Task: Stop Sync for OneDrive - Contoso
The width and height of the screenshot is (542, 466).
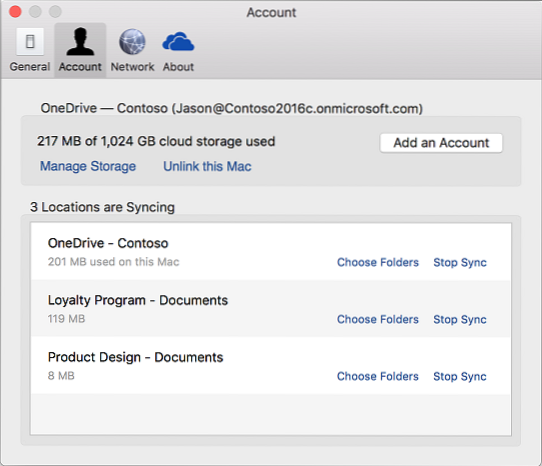Action: point(460,262)
